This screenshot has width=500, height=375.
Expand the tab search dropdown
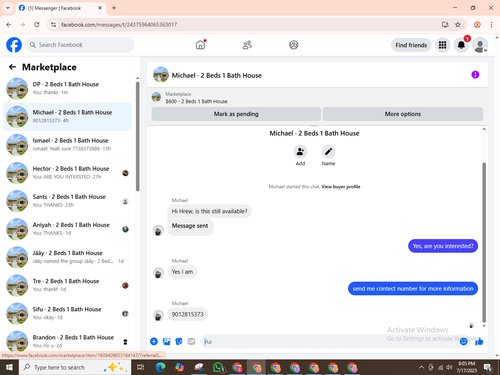click(8, 8)
